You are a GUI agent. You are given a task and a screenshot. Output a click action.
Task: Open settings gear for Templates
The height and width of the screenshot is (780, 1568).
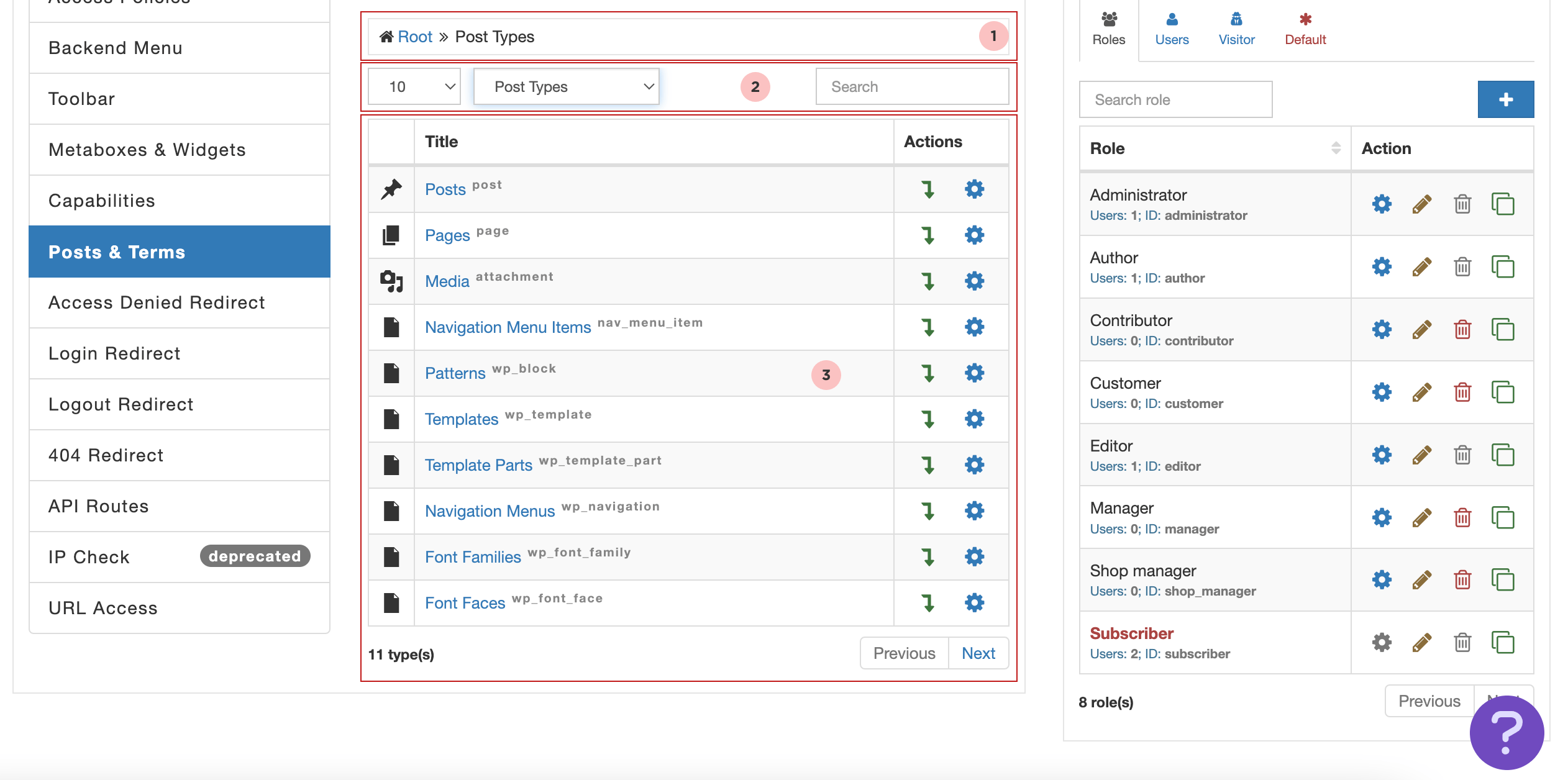coord(974,419)
